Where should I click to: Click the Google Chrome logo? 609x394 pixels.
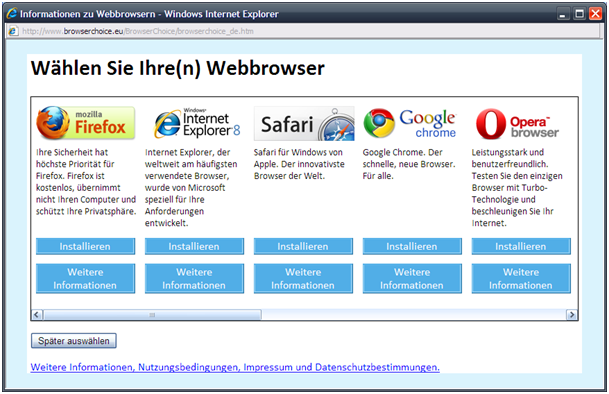(x=410, y=123)
